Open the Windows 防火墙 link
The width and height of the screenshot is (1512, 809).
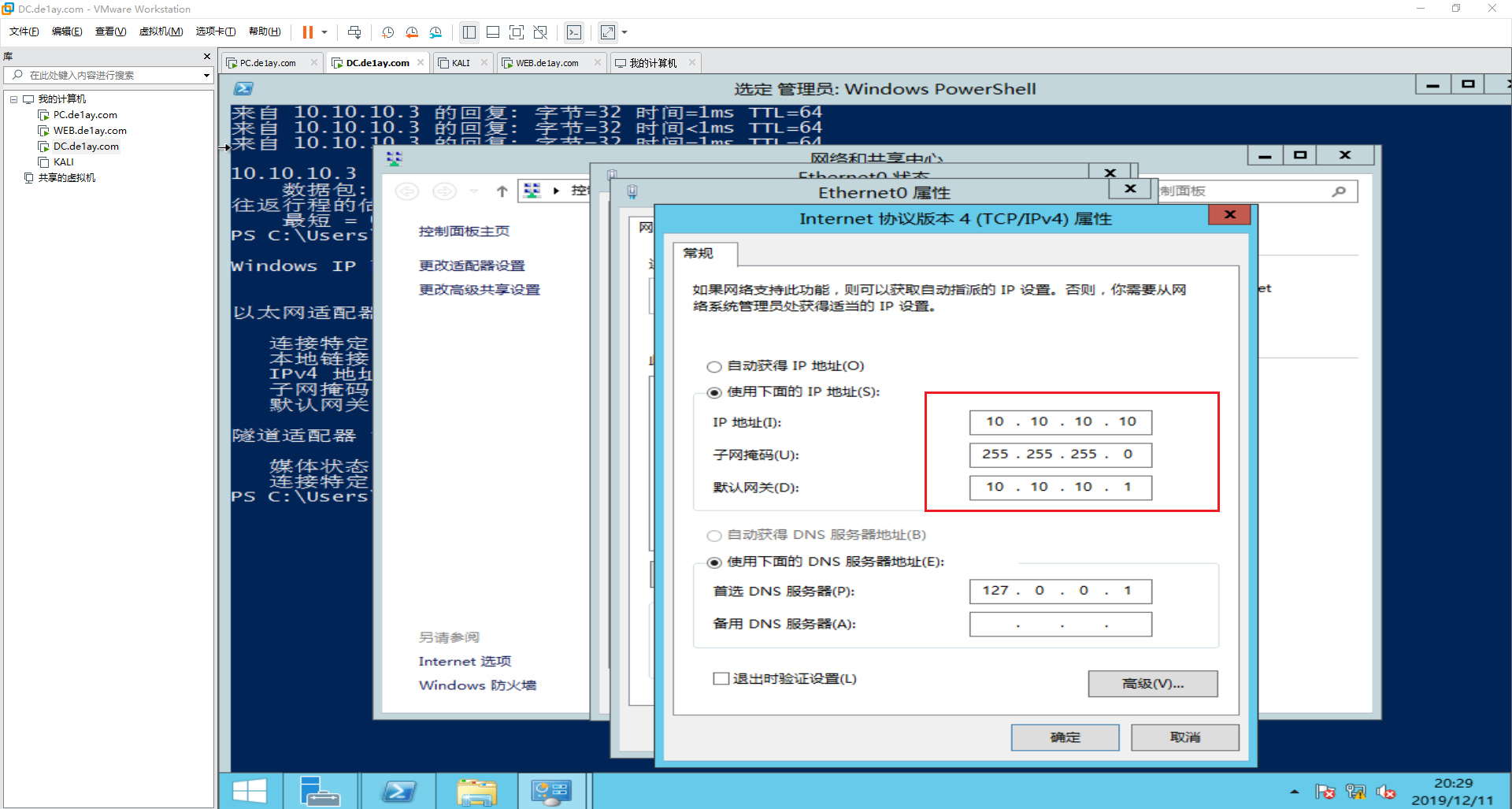(477, 685)
